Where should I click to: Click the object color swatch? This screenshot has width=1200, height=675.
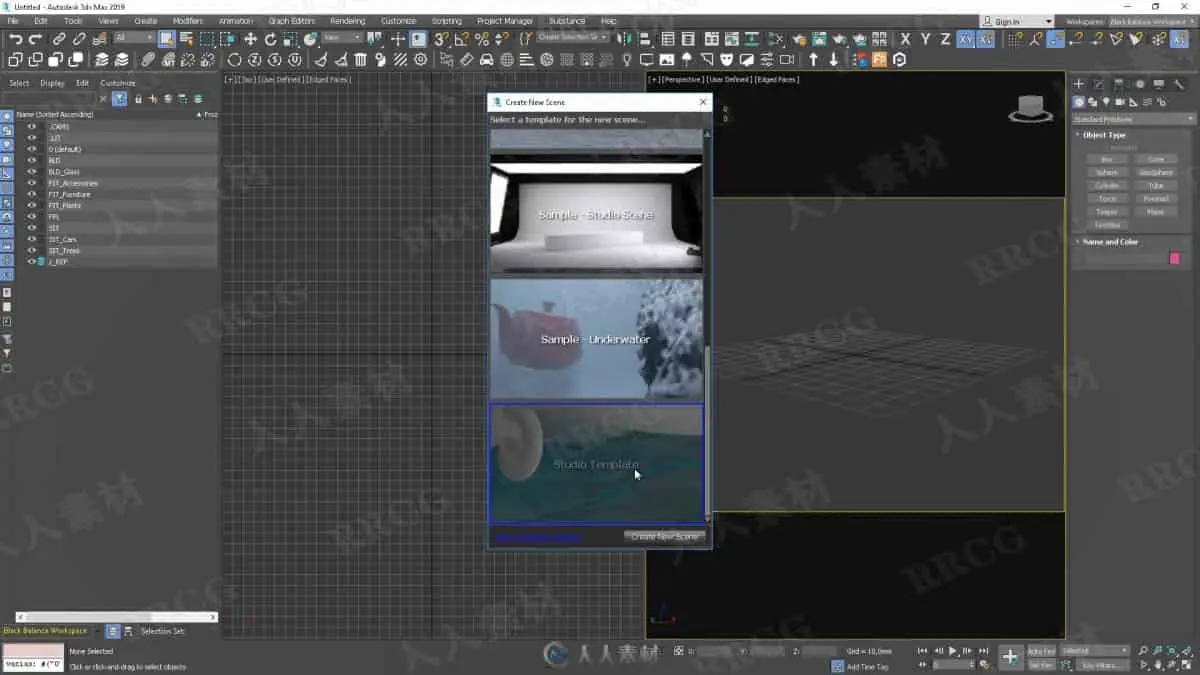point(1174,259)
